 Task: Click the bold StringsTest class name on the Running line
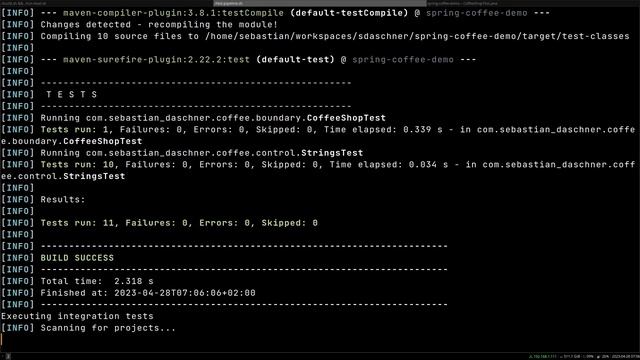[332, 153]
